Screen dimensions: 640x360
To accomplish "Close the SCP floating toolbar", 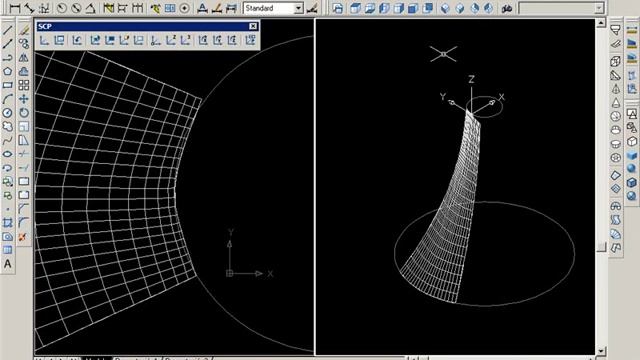I will 253,26.
